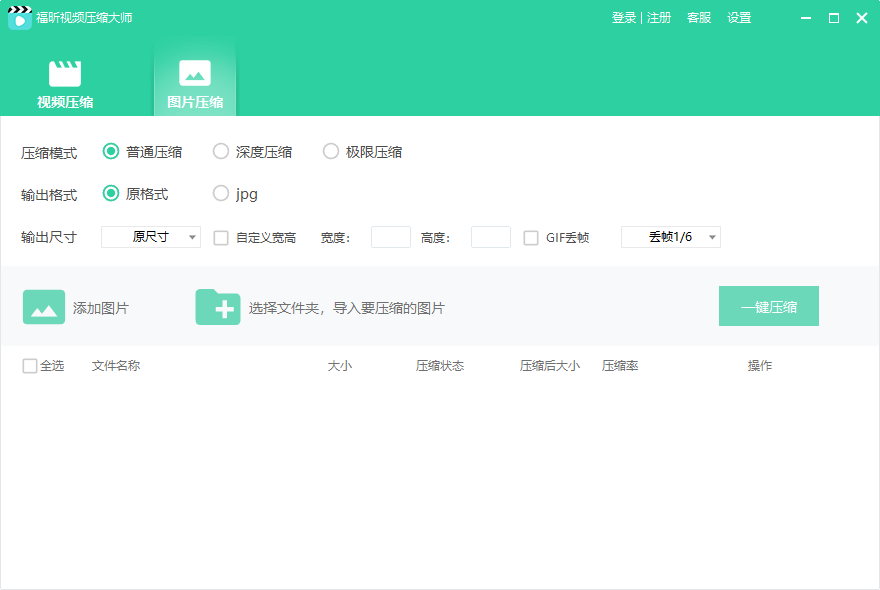Click the 客服 customer service entry
Image resolution: width=880 pixels, height=590 pixels.
(x=698, y=17)
